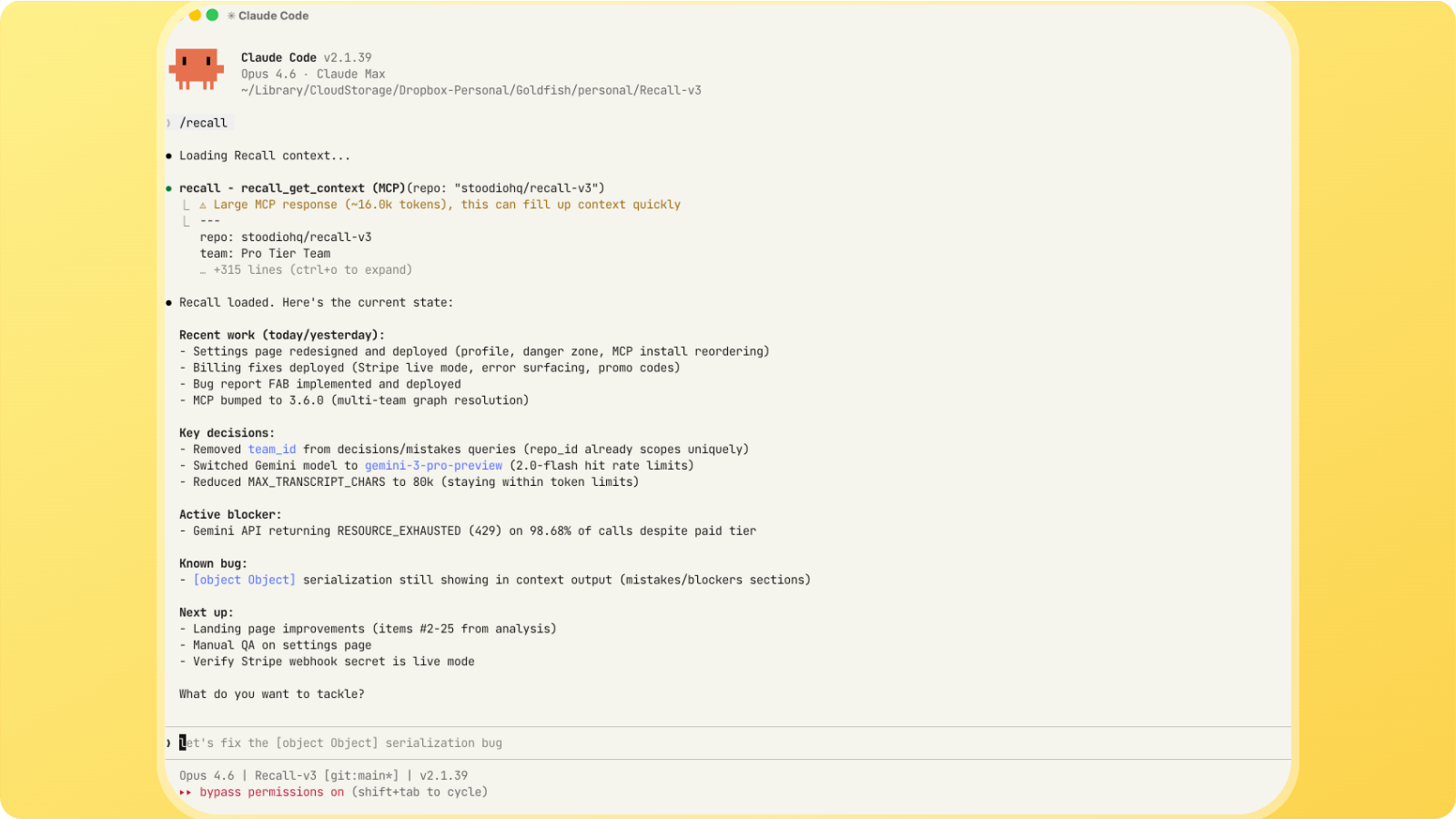Click the '/recall' command line

(203, 123)
